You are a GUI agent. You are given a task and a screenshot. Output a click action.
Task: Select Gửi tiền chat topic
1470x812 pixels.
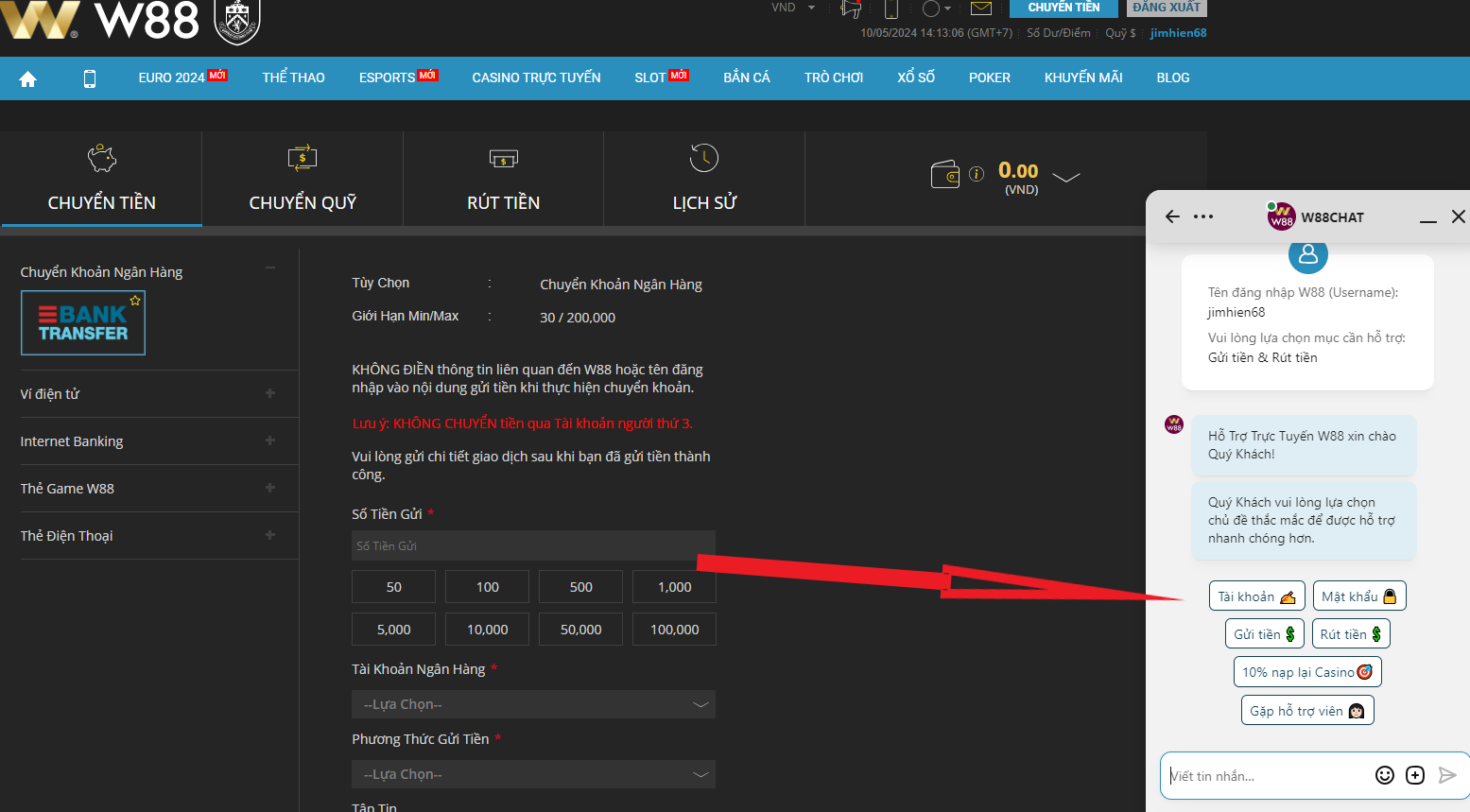tap(1265, 634)
